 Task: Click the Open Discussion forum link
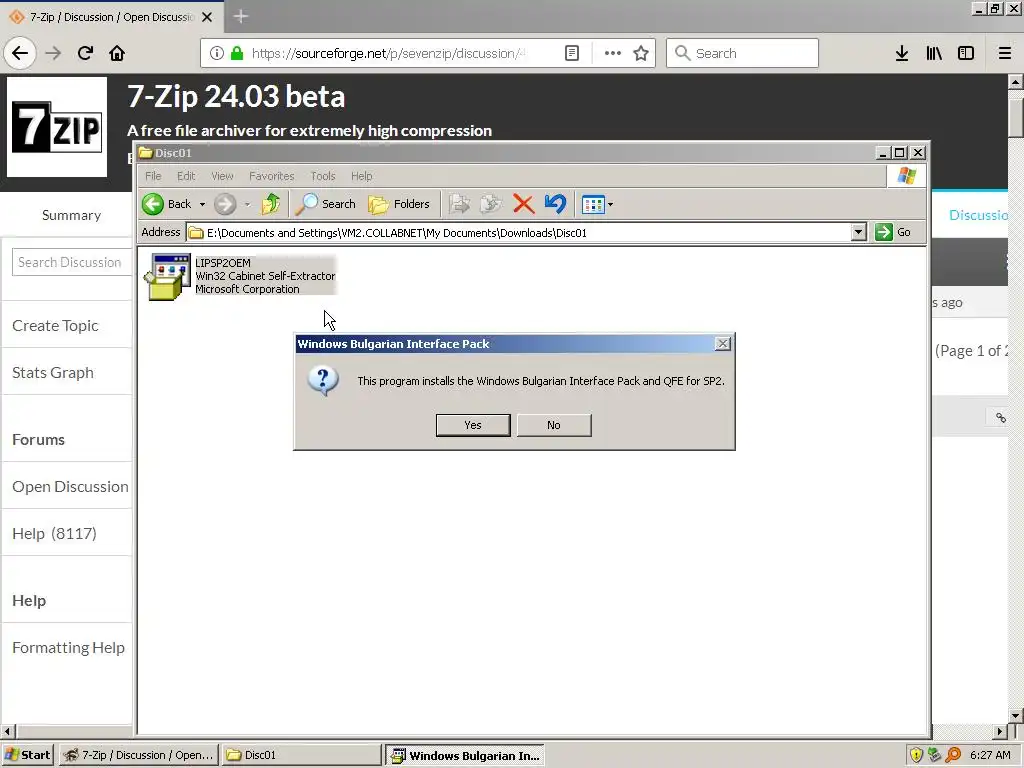pos(70,487)
